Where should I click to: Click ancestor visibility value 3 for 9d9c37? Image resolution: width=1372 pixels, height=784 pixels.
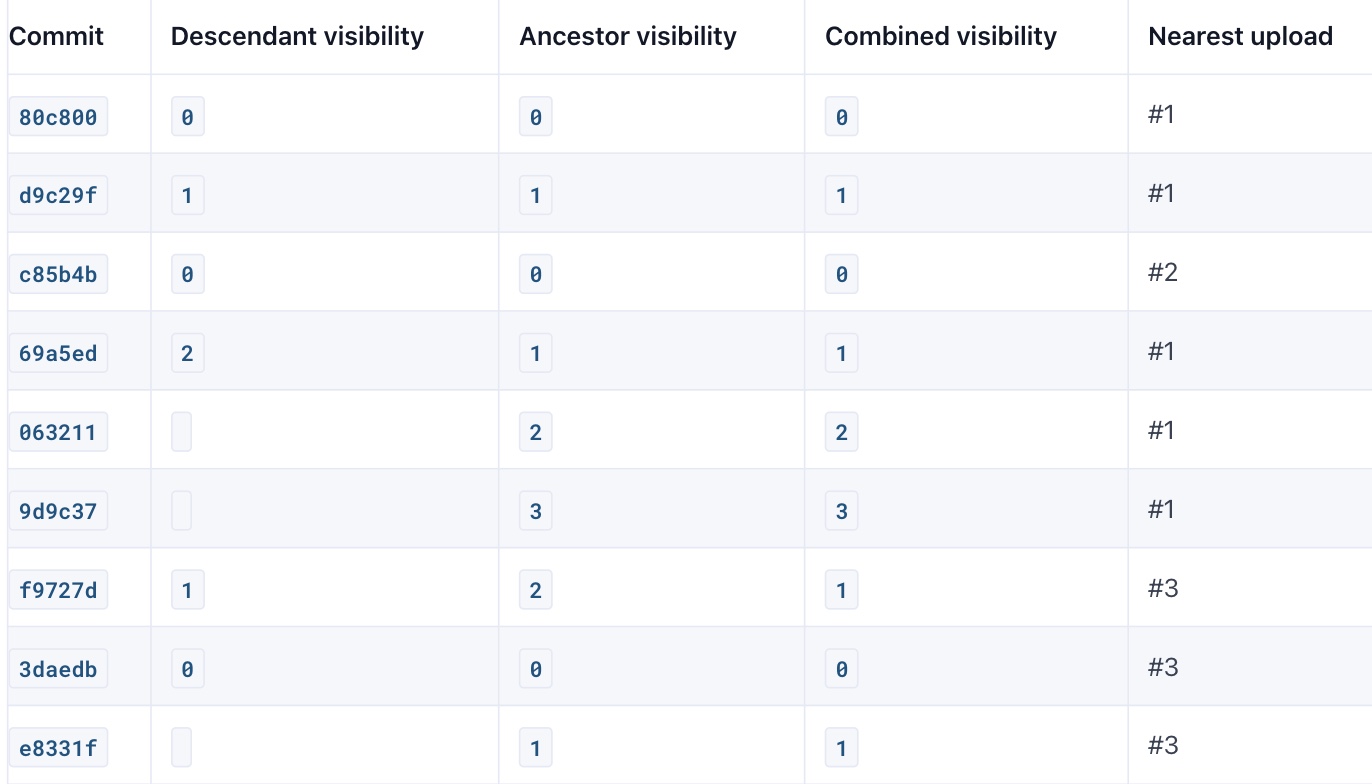click(536, 511)
